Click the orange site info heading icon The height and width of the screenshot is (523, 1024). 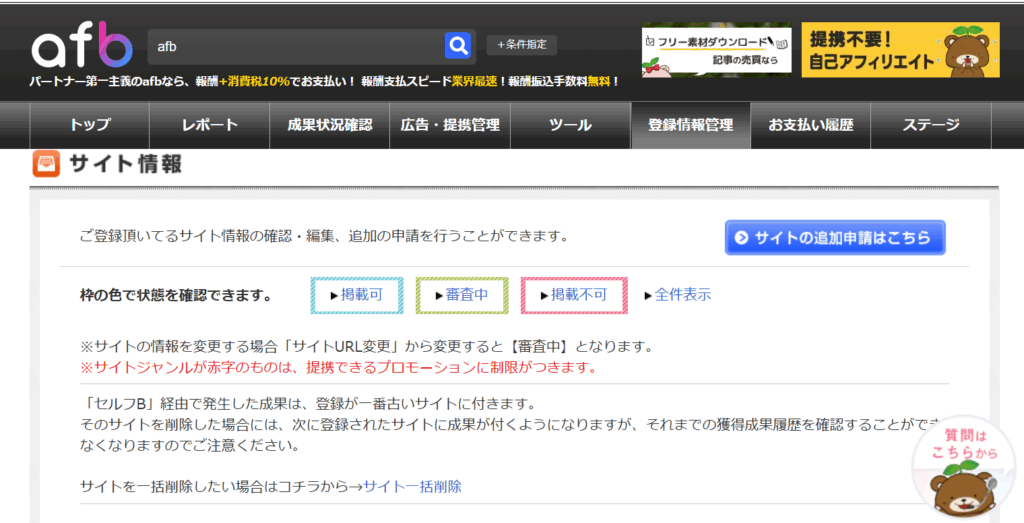pos(47,164)
